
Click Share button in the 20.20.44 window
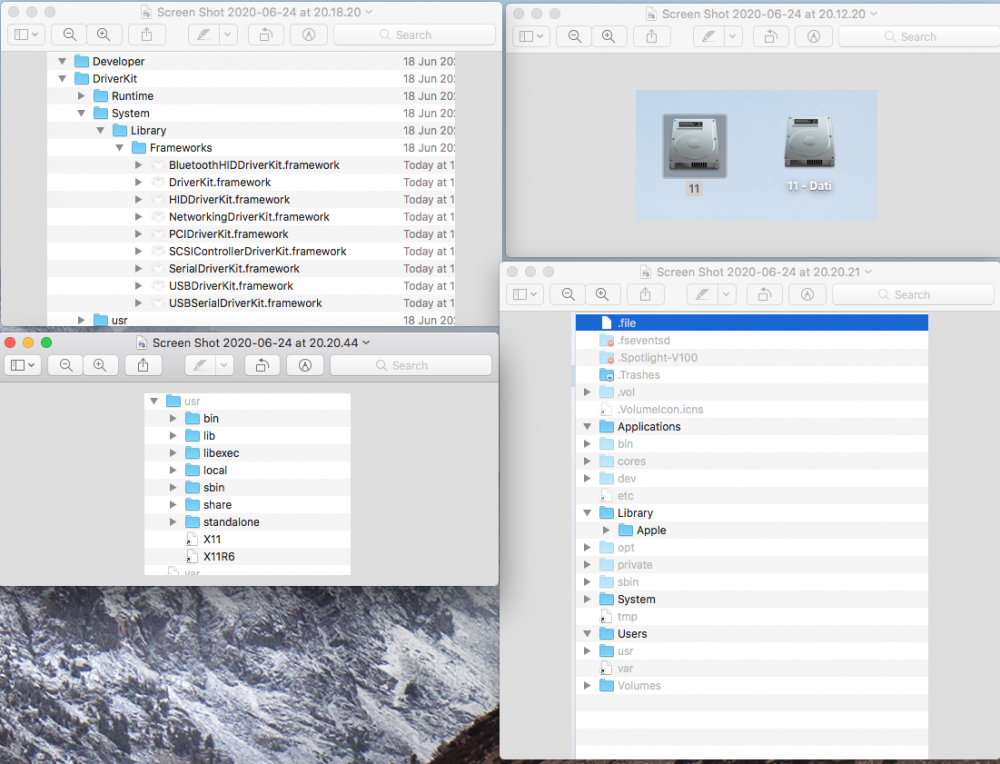click(143, 365)
